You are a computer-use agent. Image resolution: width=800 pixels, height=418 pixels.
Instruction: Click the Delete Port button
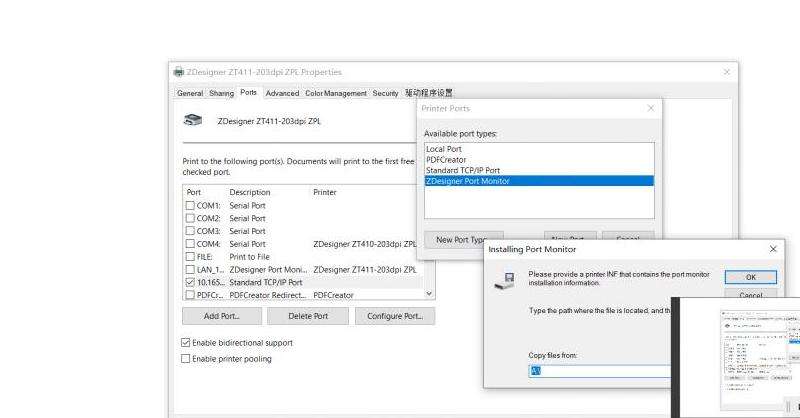308,316
